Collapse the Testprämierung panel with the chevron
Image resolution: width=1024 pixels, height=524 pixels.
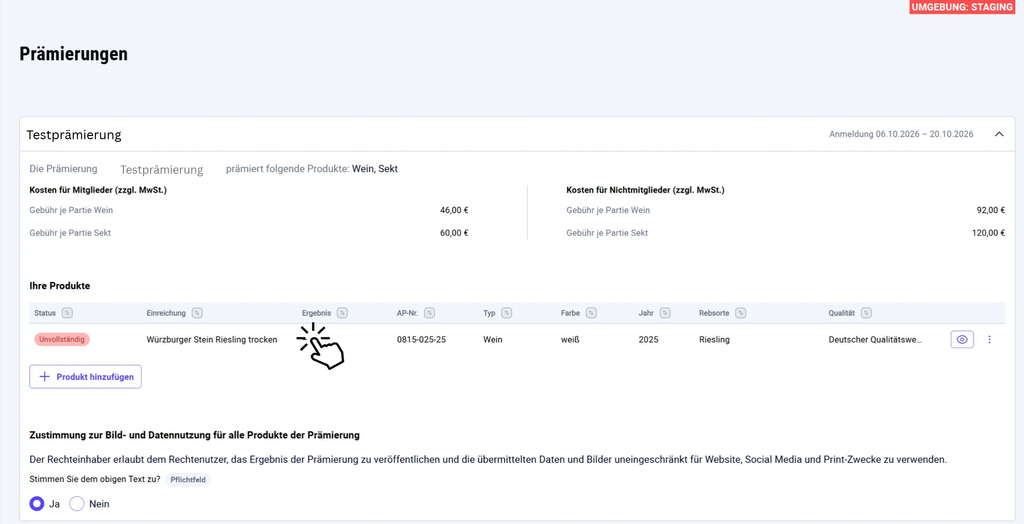999,134
